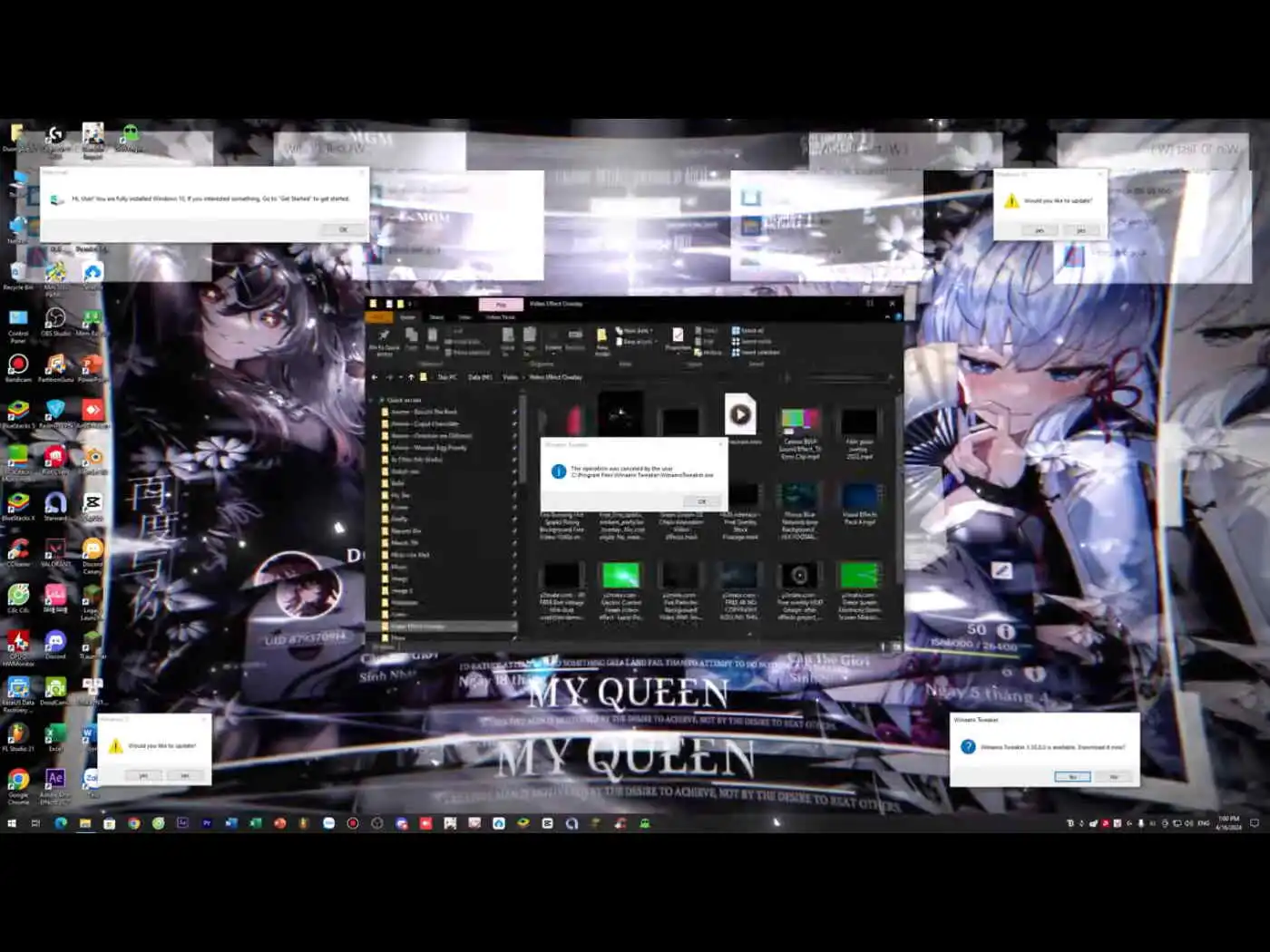Open the Discord Canary desktop shortcut
This screenshot has width=1270, height=952.
[93, 556]
